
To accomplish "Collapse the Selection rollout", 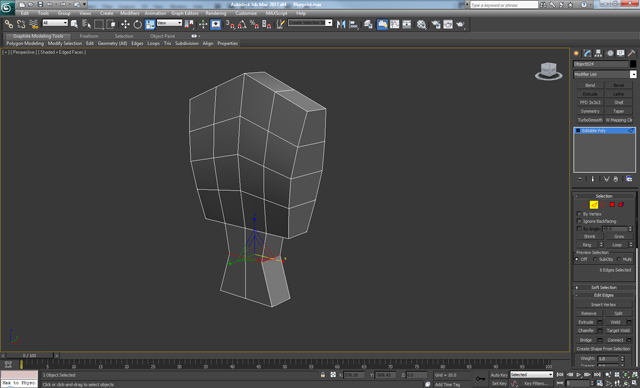I will tap(604, 196).
